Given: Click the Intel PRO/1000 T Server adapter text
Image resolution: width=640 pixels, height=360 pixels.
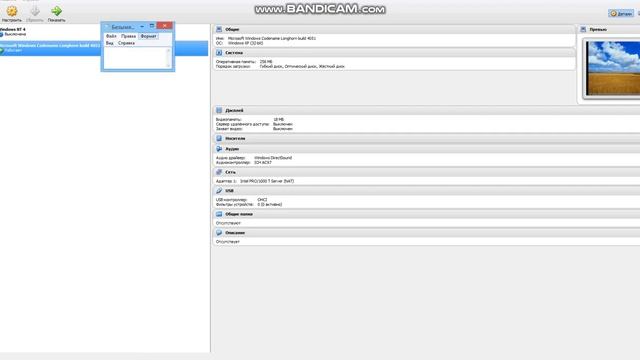Looking at the screenshot, I should [x=267, y=181].
